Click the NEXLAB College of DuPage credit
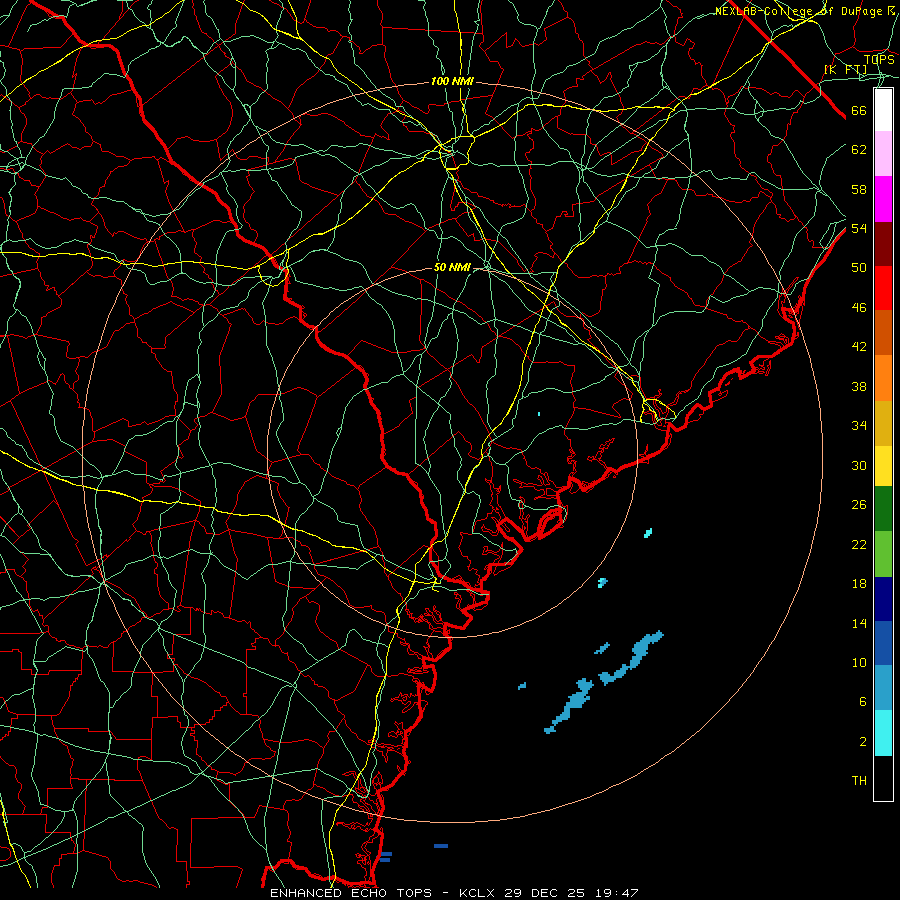 pyautogui.click(x=805, y=11)
